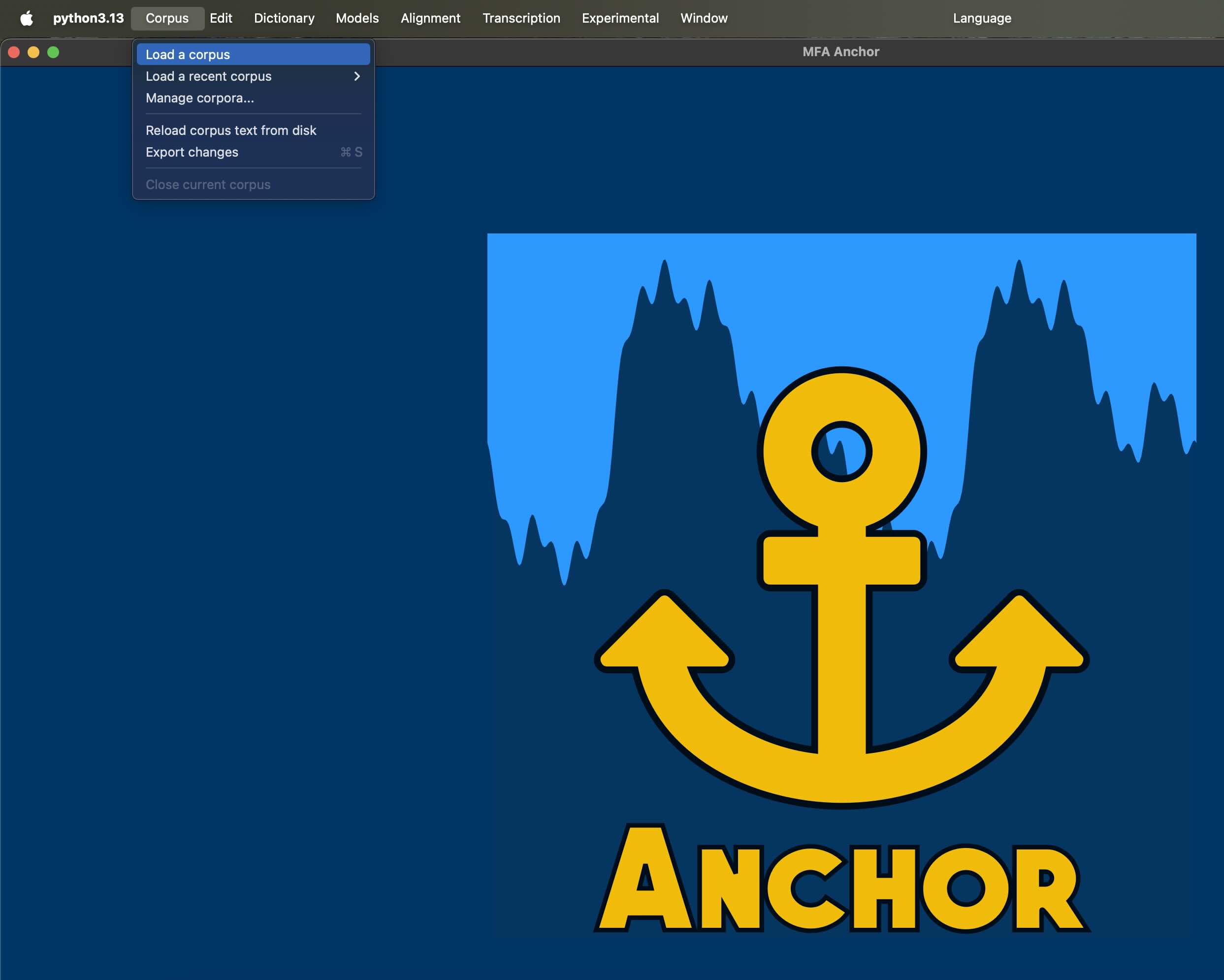The height and width of the screenshot is (980, 1224).
Task: Choose Reload corpus text from disk
Action: [253, 130]
